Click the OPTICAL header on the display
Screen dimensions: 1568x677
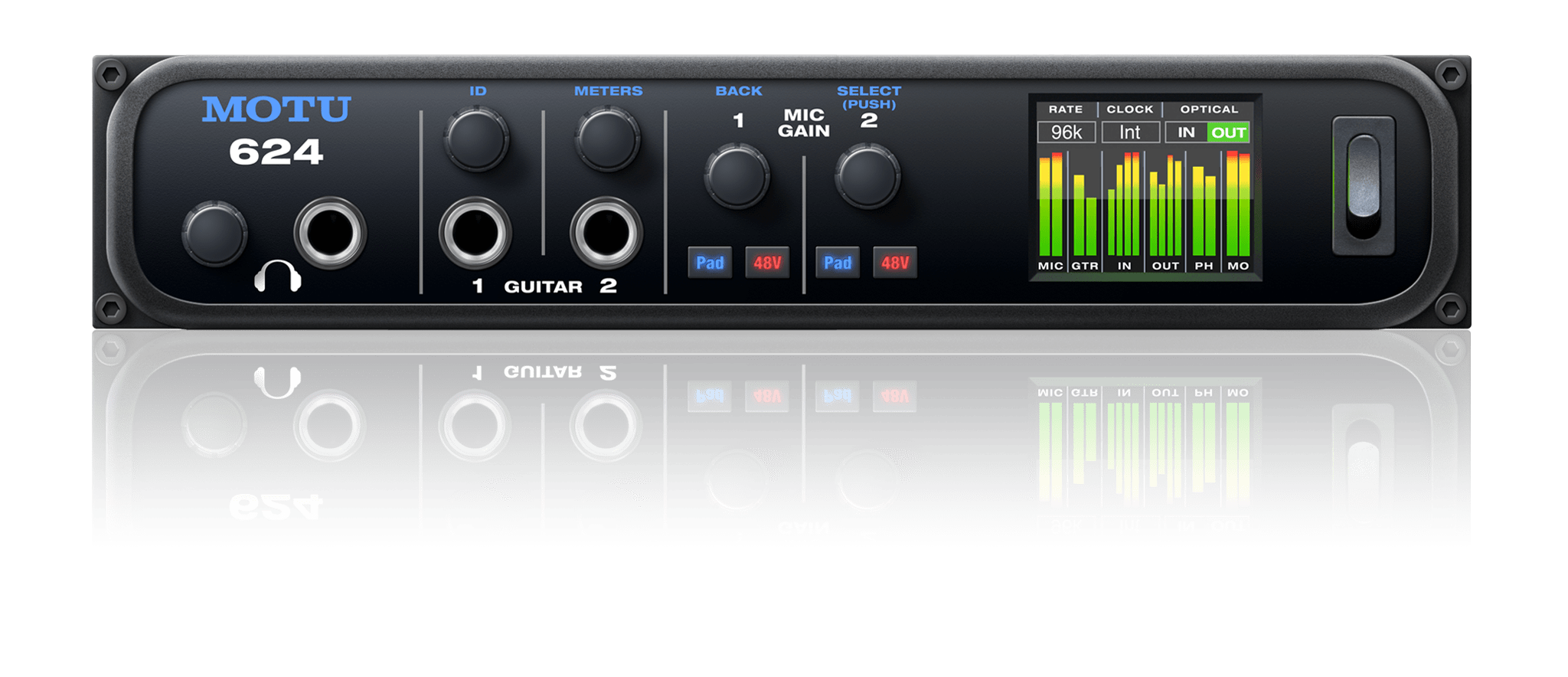[x=1209, y=110]
